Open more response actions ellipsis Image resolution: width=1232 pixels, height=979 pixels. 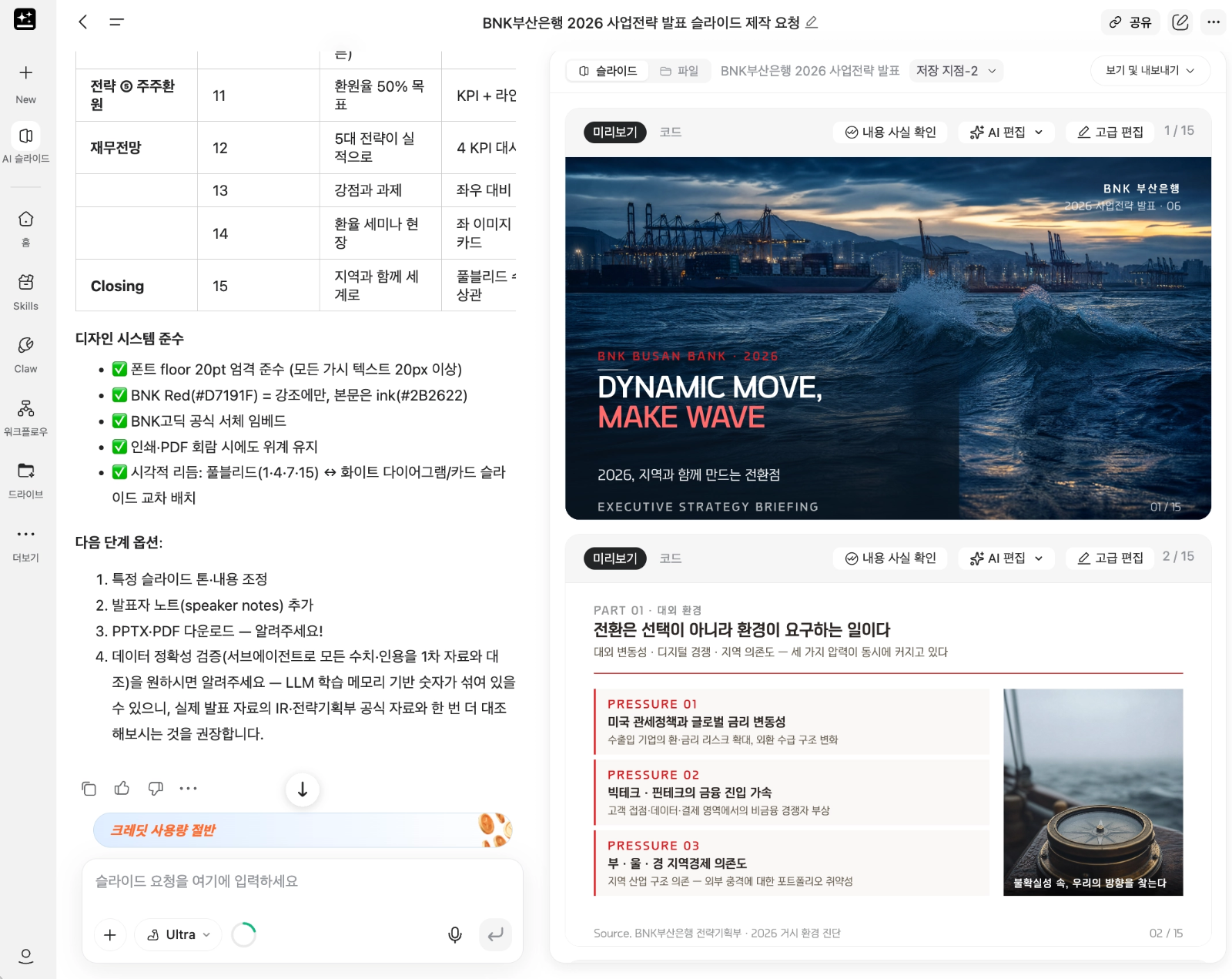[x=189, y=788]
